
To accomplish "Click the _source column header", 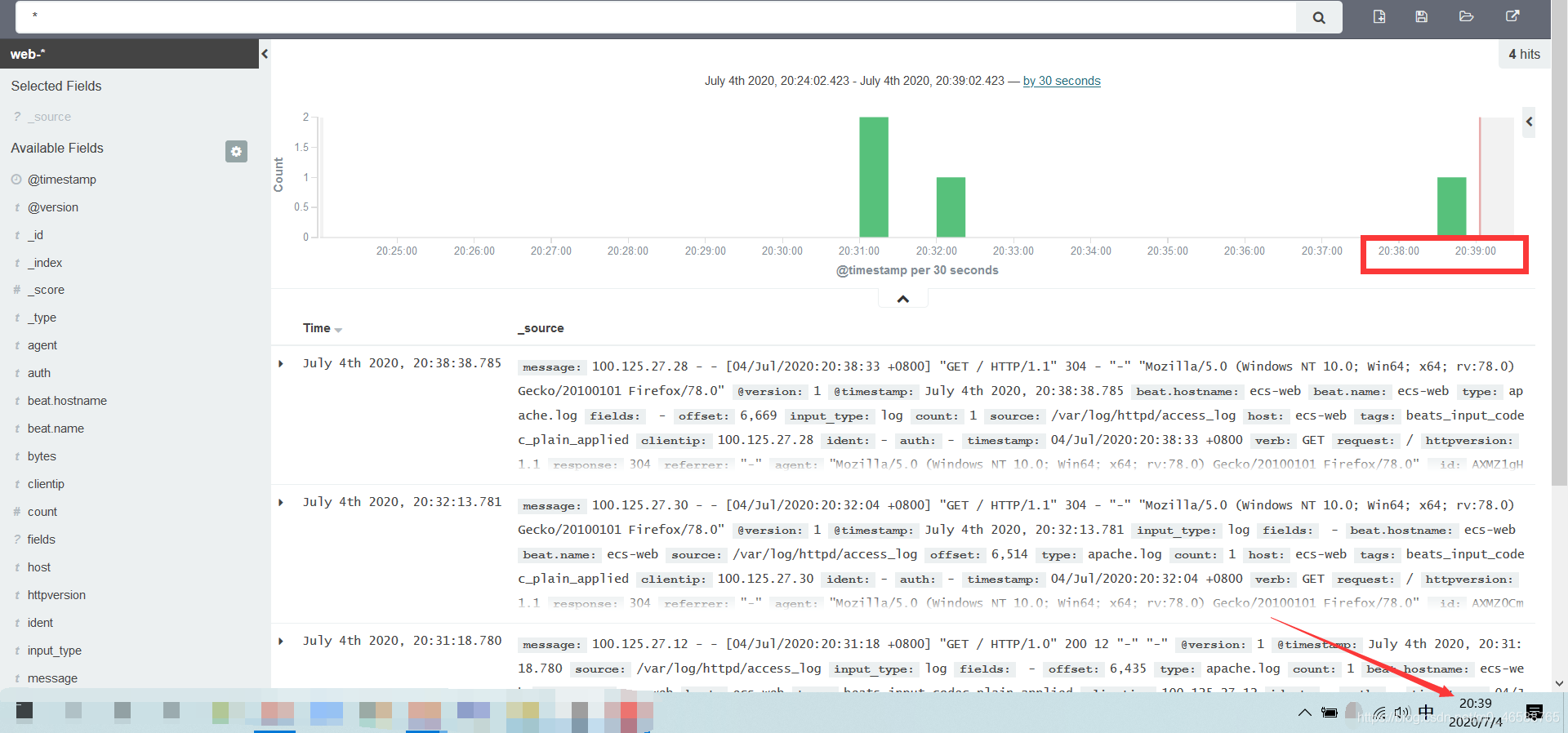I will [x=541, y=328].
